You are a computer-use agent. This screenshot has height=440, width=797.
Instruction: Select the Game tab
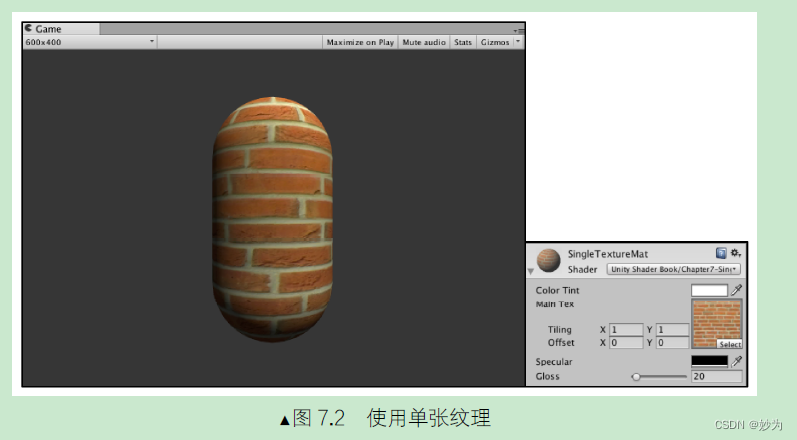point(61,29)
